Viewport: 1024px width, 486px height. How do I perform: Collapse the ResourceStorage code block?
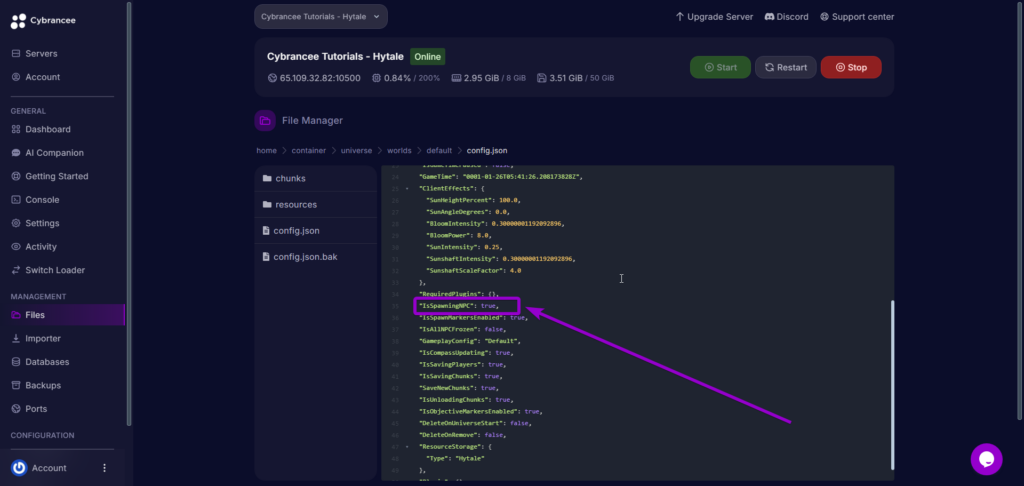(x=407, y=446)
